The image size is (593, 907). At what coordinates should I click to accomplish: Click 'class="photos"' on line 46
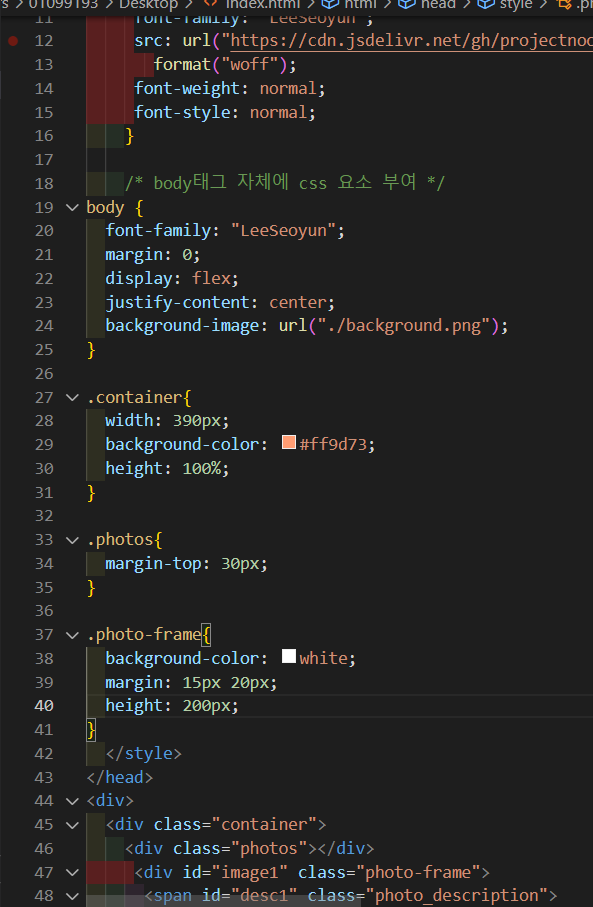[240, 849]
